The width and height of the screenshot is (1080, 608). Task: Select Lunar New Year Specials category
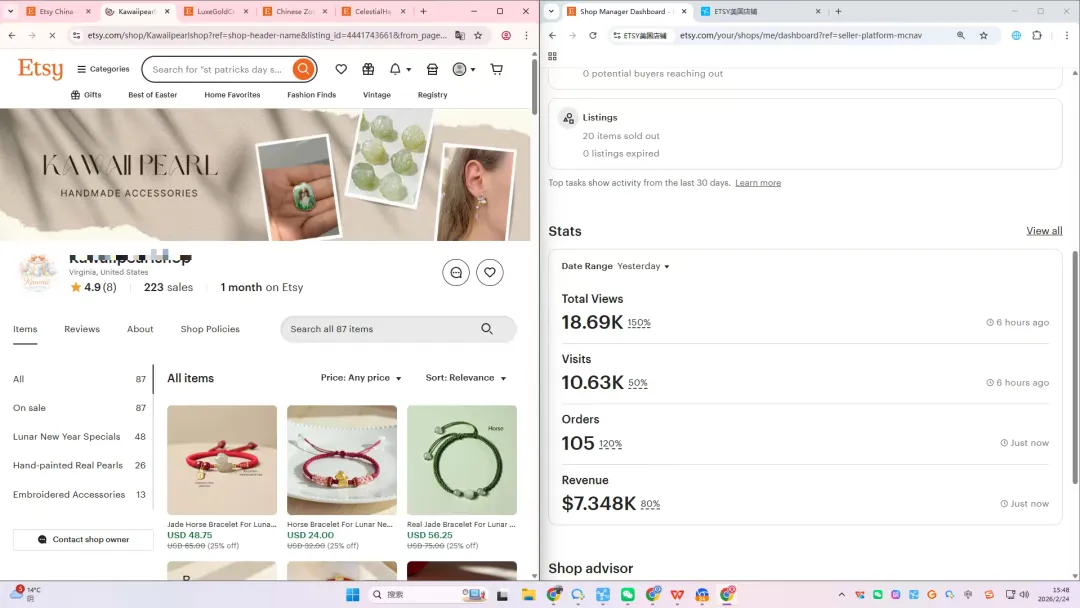[x=79, y=437]
